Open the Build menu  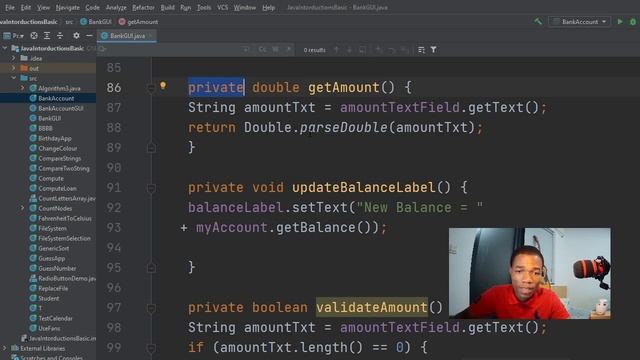[167, 7]
